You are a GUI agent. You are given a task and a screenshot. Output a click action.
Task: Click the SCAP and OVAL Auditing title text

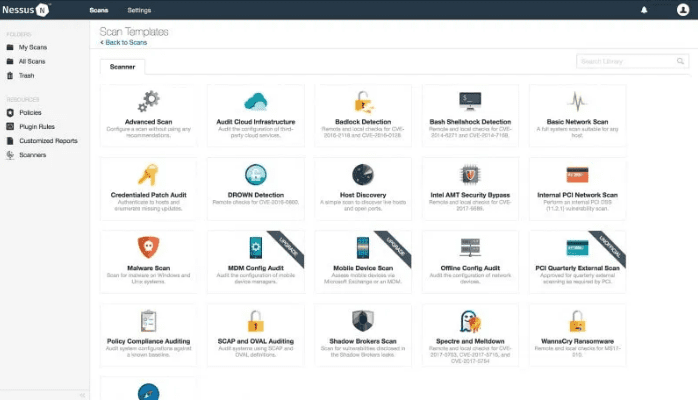coord(256,341)
